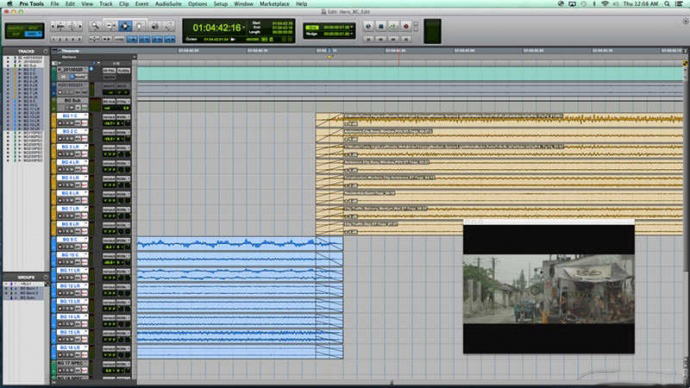The width and height of the screenshot is (690, 388).
Task: Click BG 1 C track color strip
Action: pos(53,120)
